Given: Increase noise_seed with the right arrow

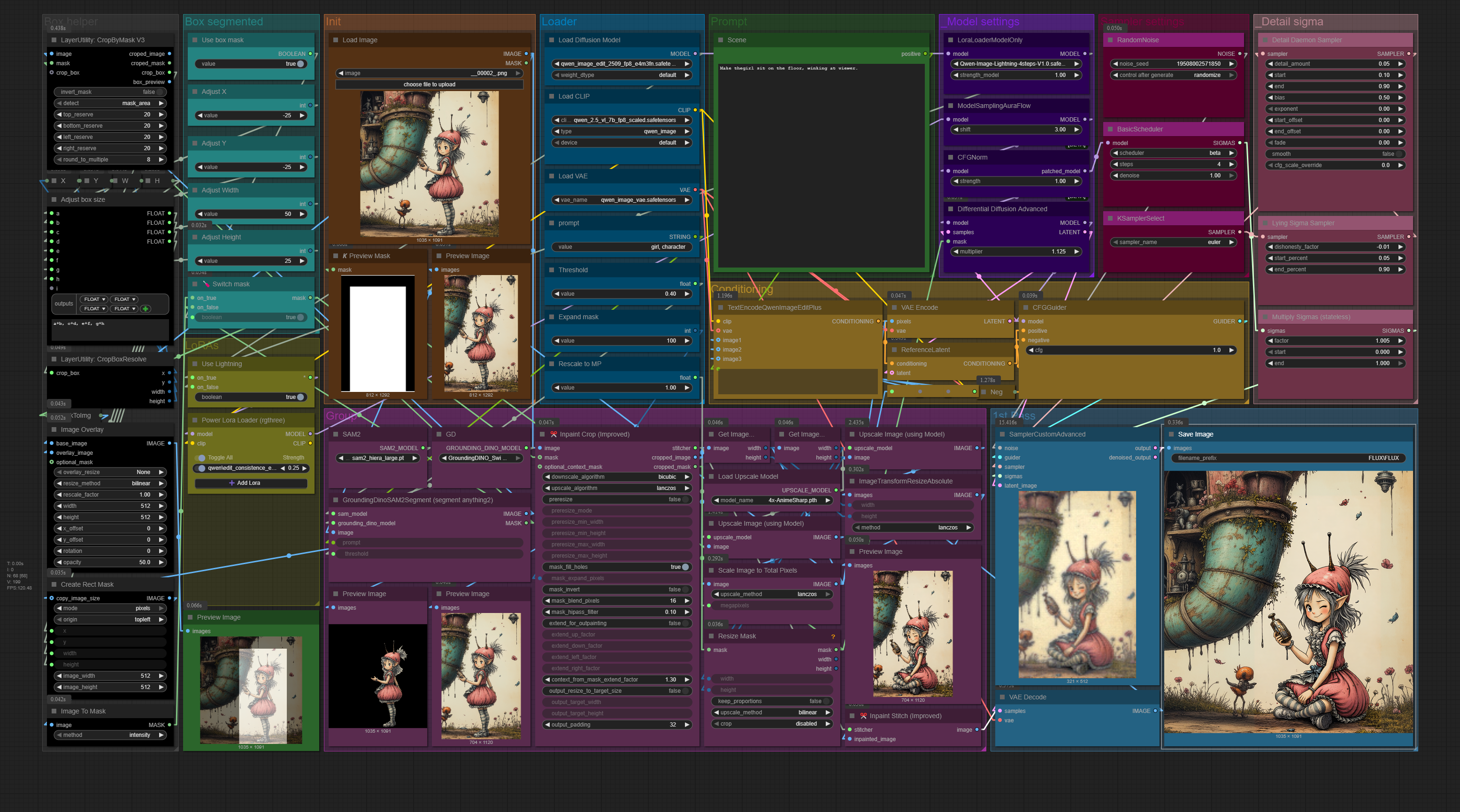Looking at the screenshot, I should (1231, 64).
